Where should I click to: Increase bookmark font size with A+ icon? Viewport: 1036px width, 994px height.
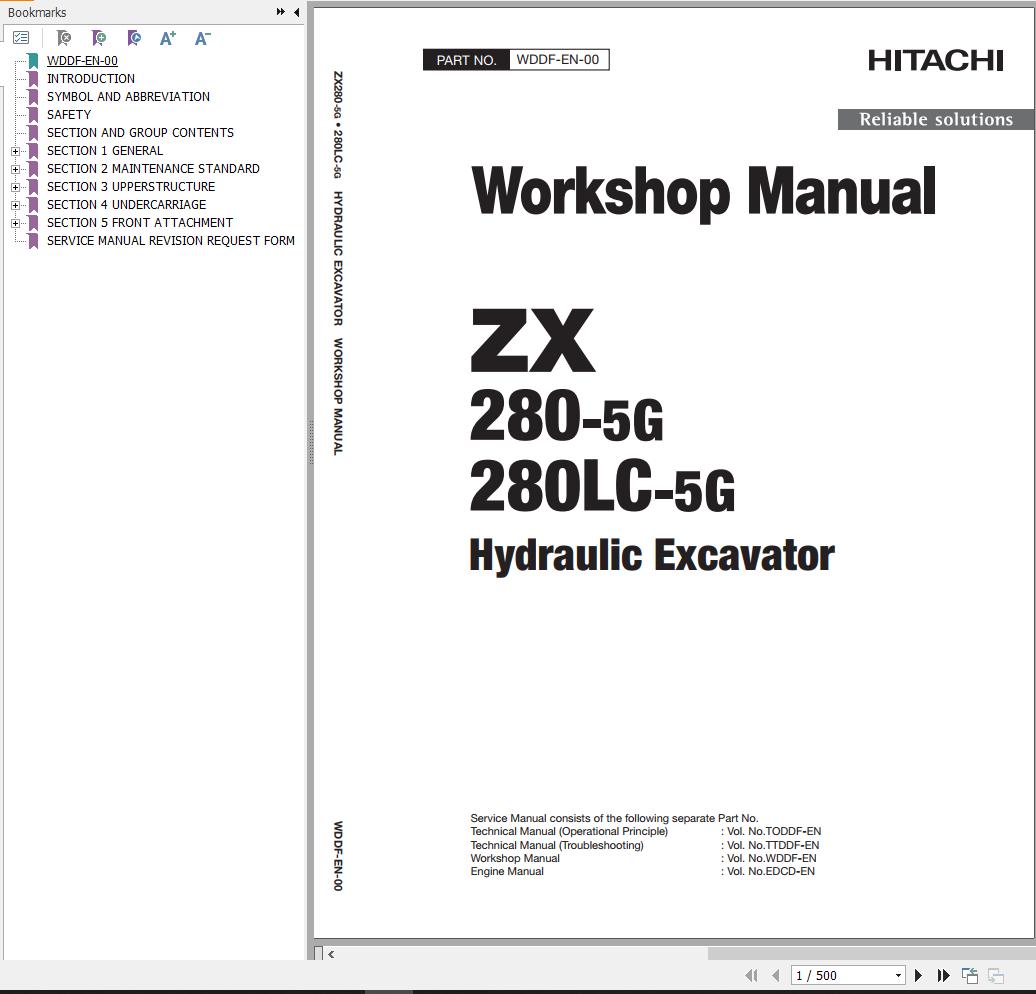tap(168, 38)
